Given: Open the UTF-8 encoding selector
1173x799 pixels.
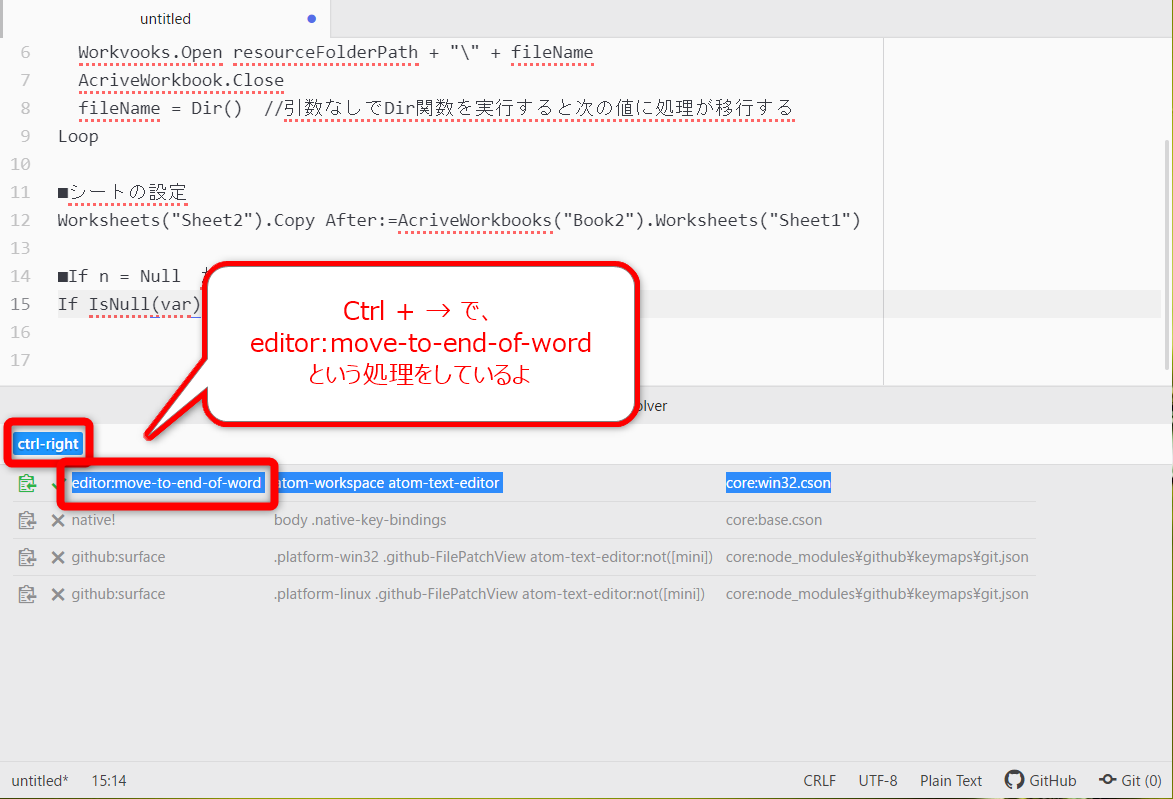Looking at the screenshot, I should click(877, 780).
